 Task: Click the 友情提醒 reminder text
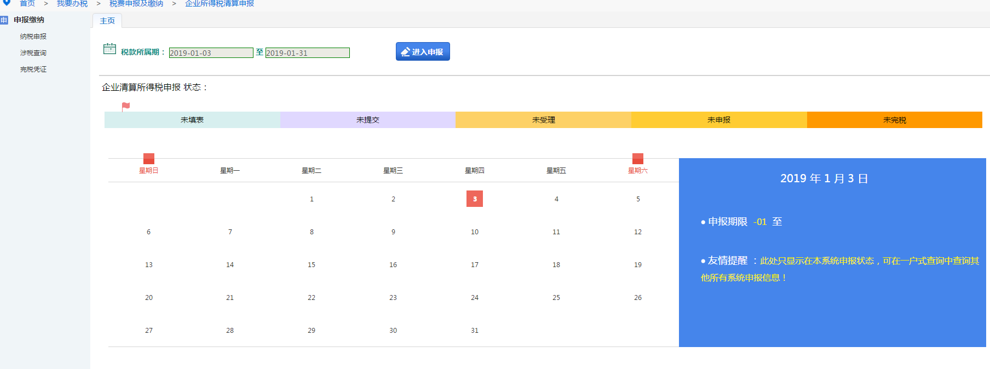841,269
